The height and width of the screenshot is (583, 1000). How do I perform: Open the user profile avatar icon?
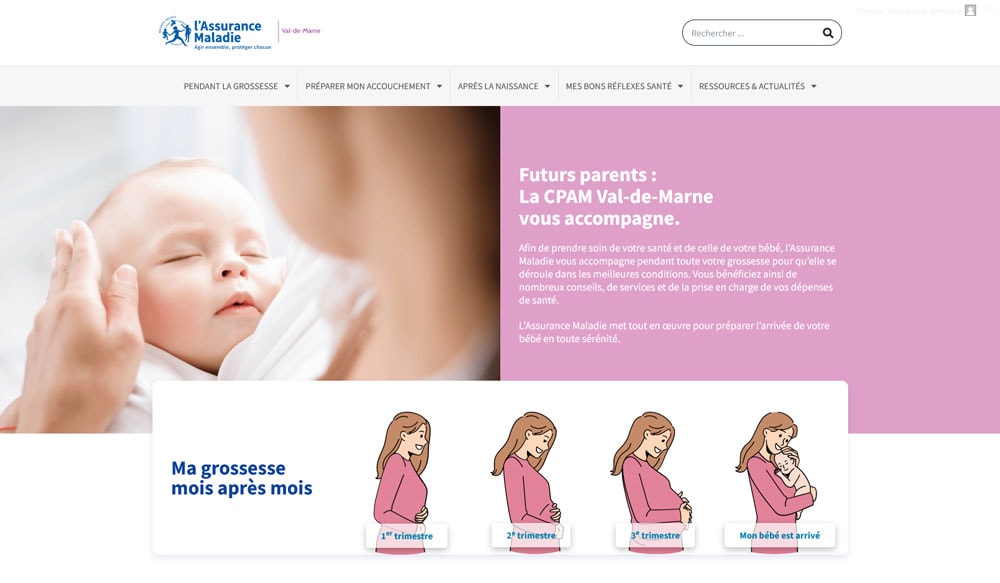point(970,10)
